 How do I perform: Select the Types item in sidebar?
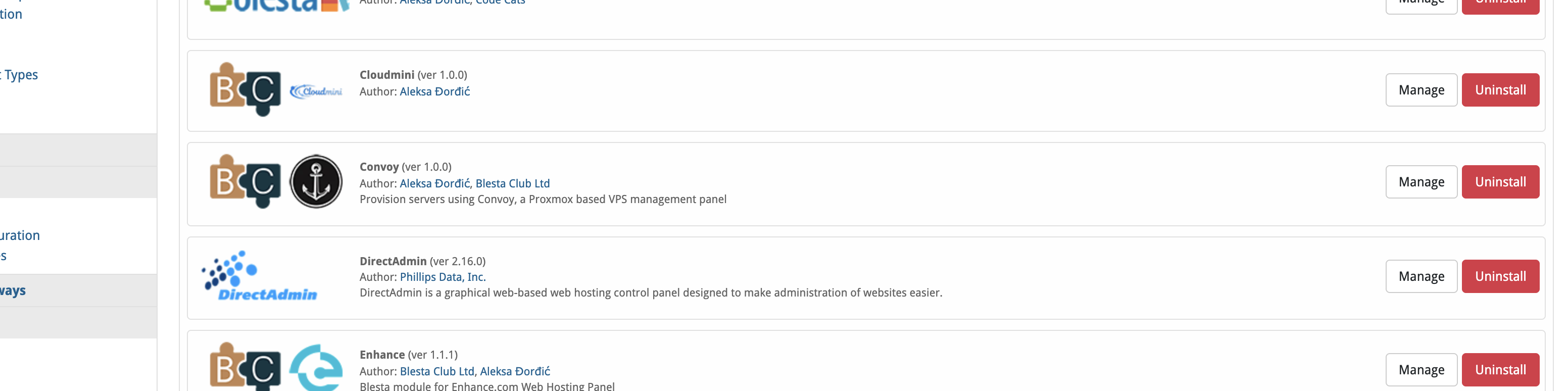point(20,75)
